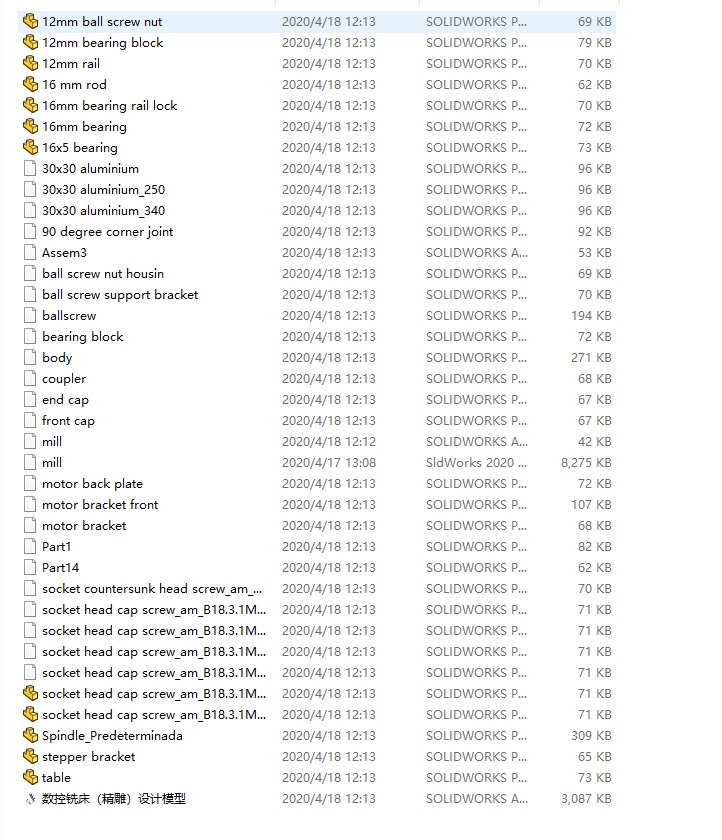Select the motor bracket front file name
Screen dimensions: 722x840
[x=100, y=505]
